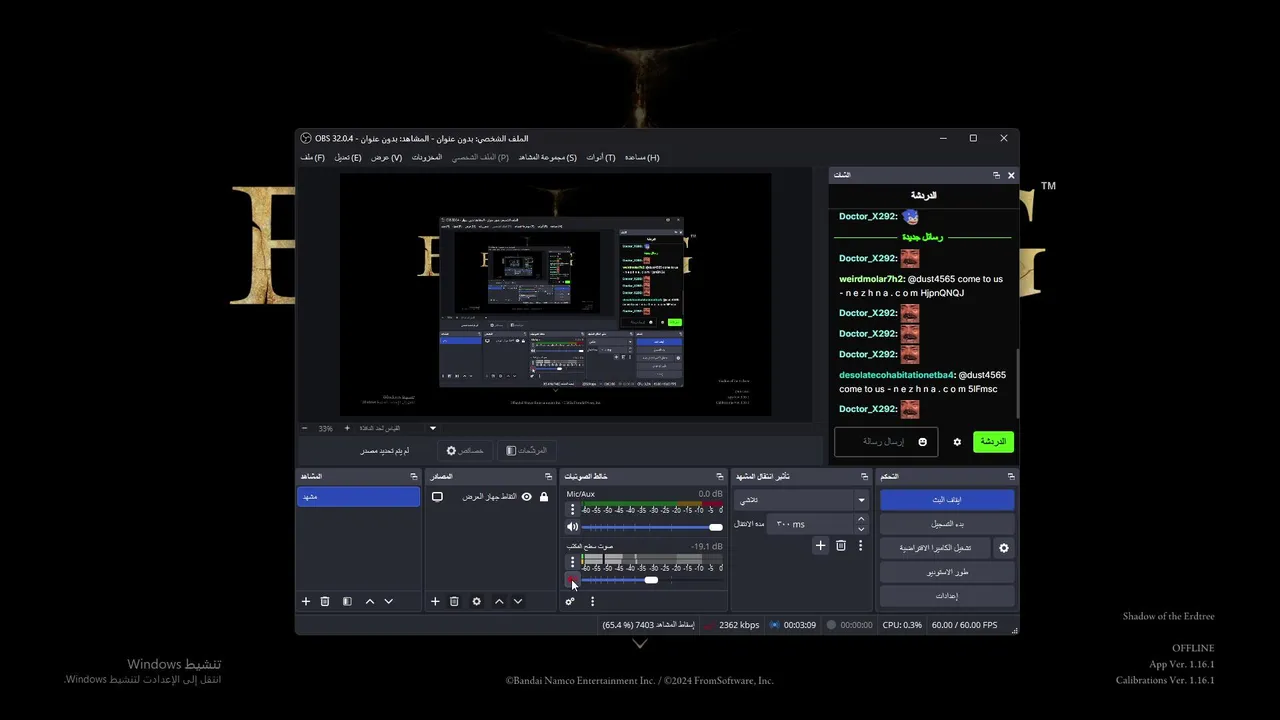The width and height of the screenshot is (1280, 720).
Task: Open the Edit menu (تعديل)
Action: 348,157
